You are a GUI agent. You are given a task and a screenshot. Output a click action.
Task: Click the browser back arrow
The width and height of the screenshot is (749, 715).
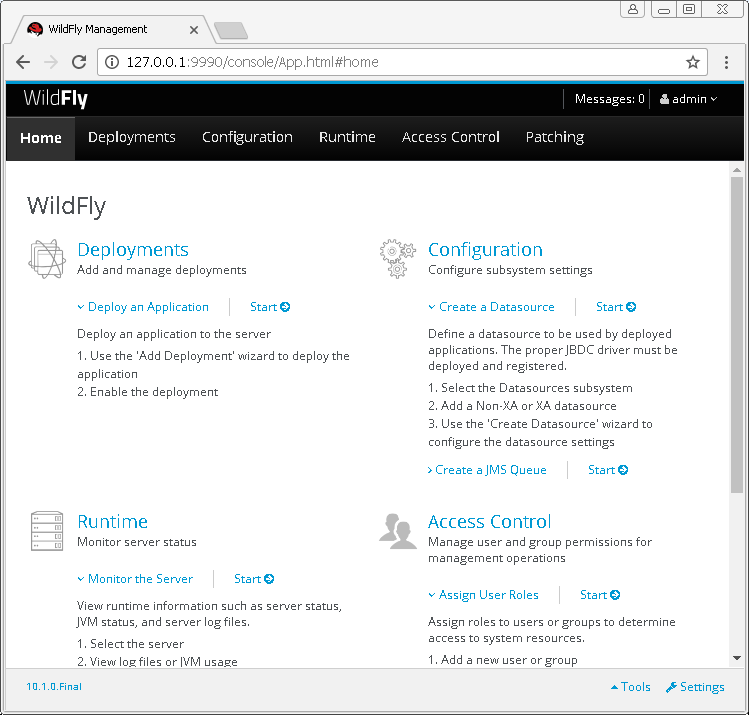tap(23, 62)
